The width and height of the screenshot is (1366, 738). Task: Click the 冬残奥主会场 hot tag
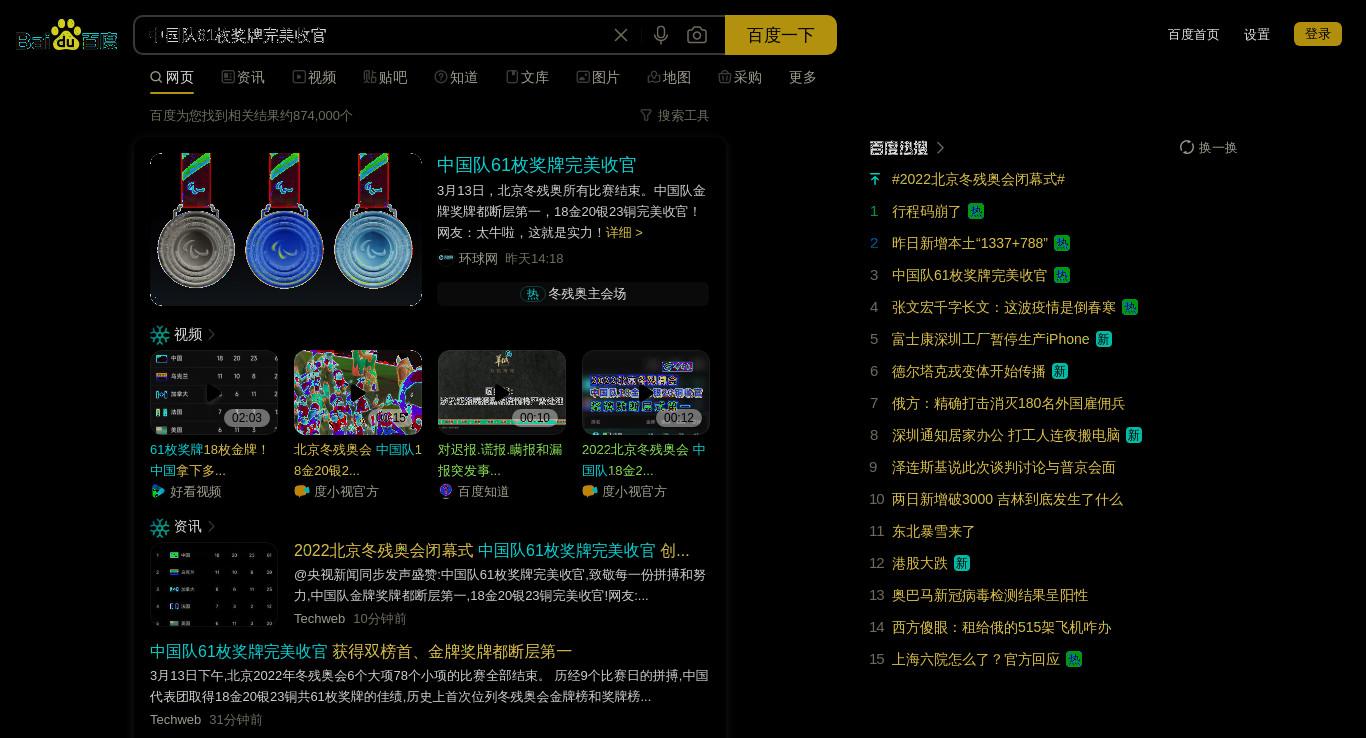pyautogui.click(x=573, y=294)
